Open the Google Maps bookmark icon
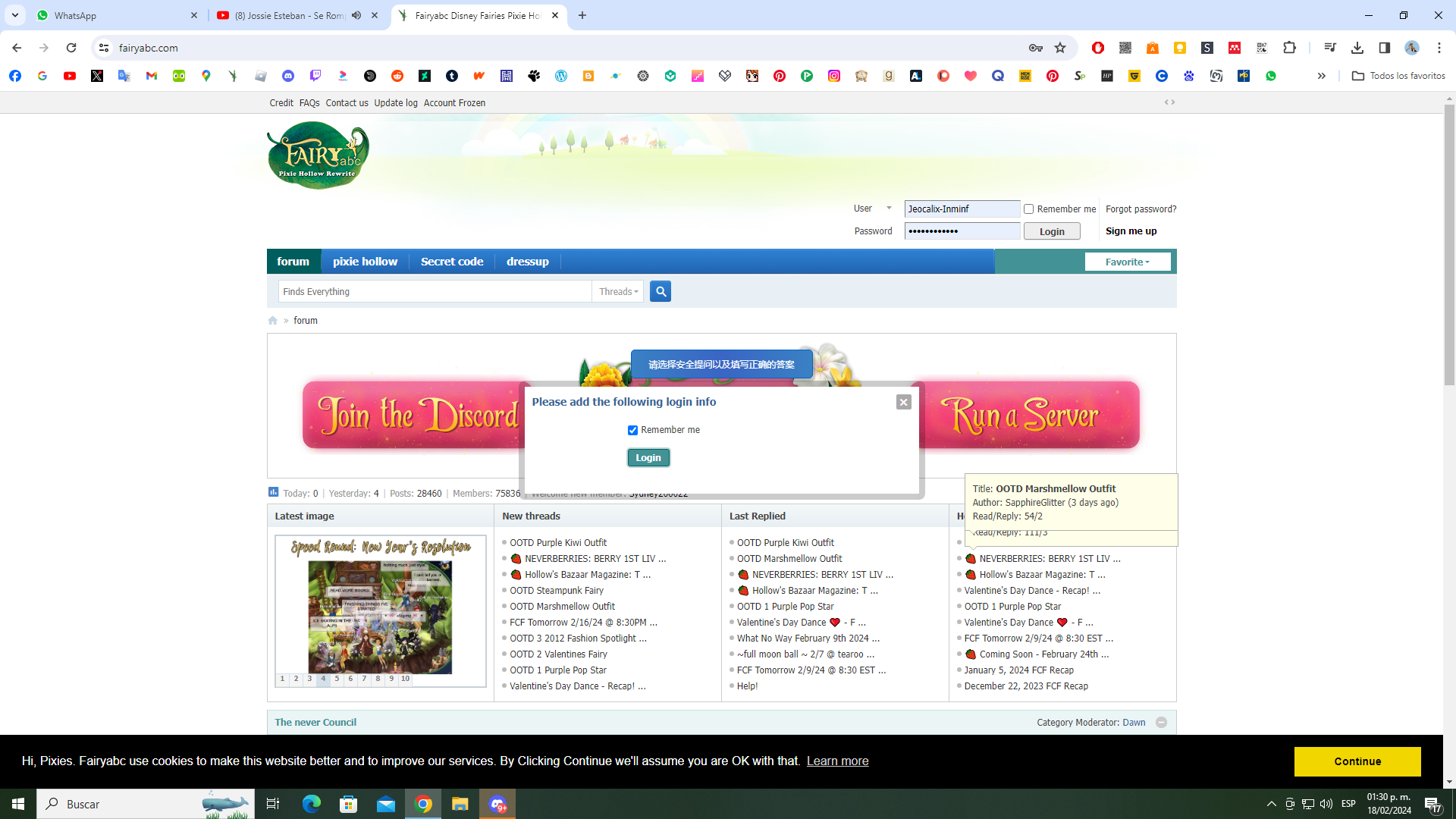The image size is (1456, 819). pos(206,76)
